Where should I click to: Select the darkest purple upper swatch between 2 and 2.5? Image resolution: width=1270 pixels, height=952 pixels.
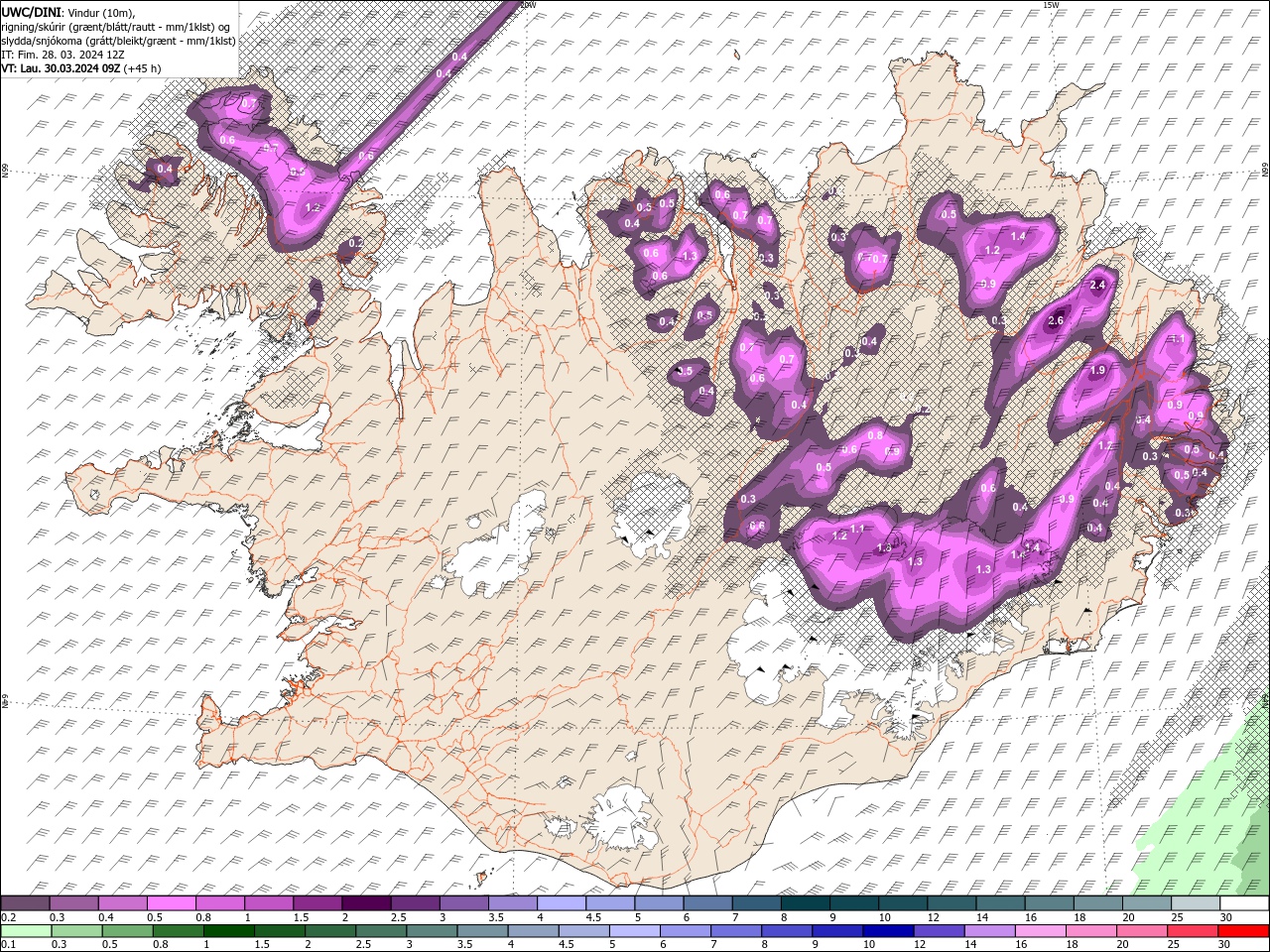click(x=366, y=903)
